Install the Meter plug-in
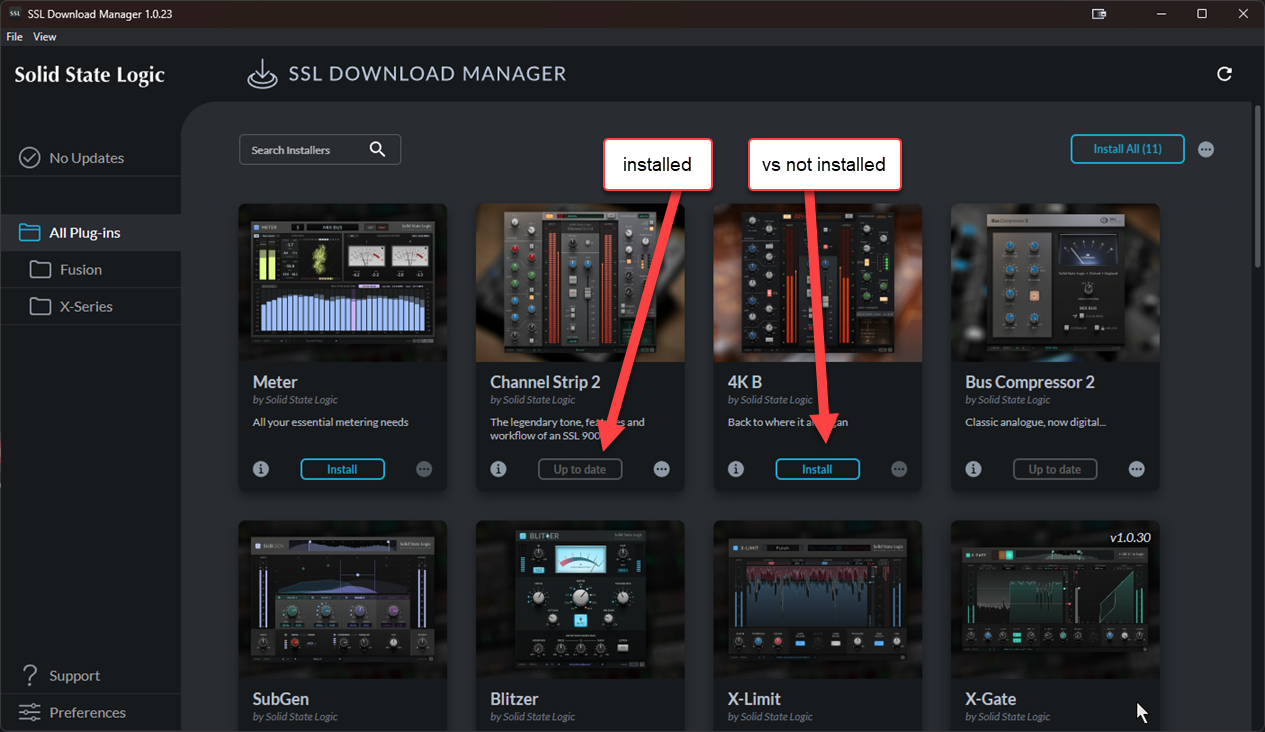This screenshot has width=1265, height=732. click(342, 469)
